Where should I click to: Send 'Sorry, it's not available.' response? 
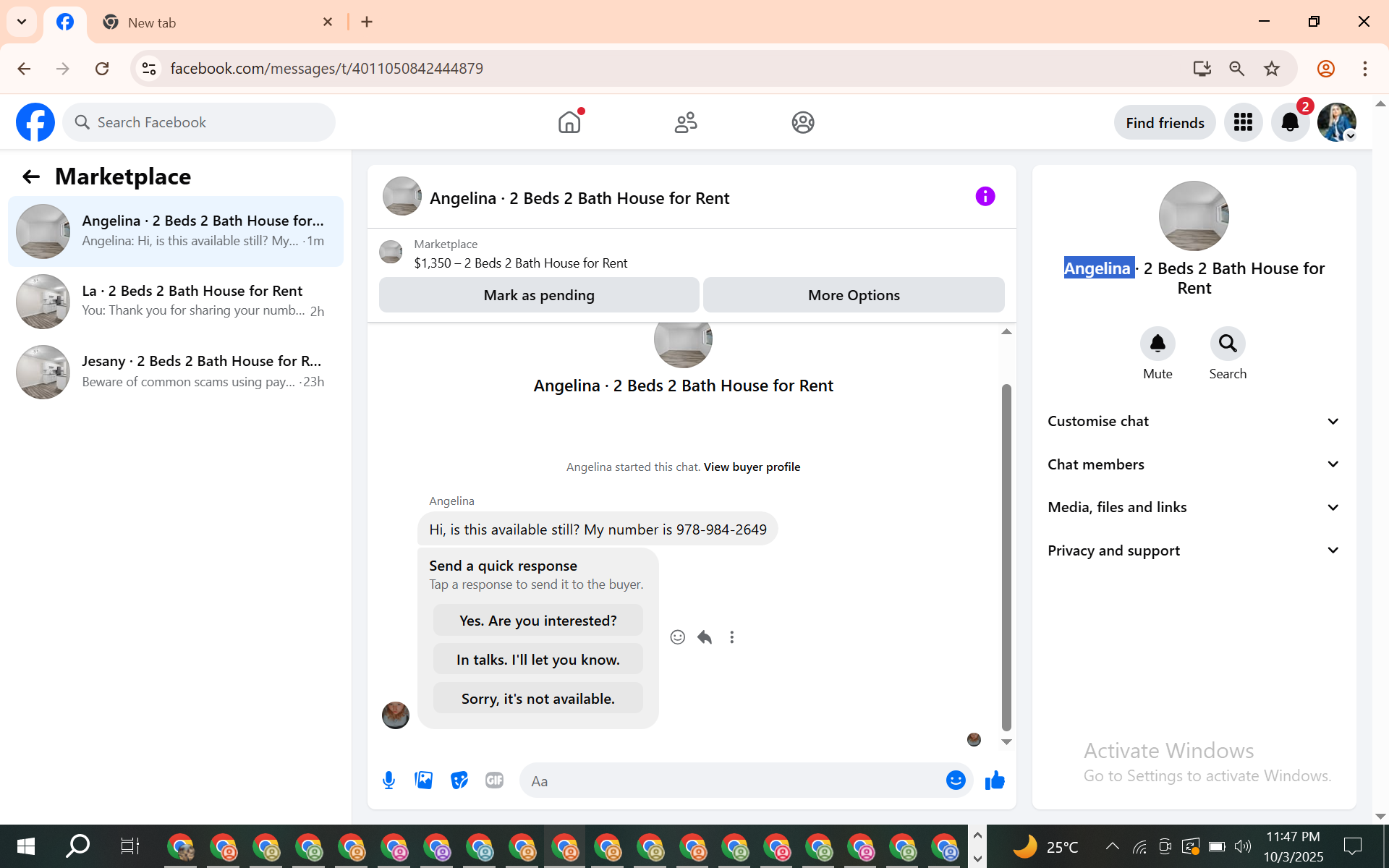pos(538,699)
